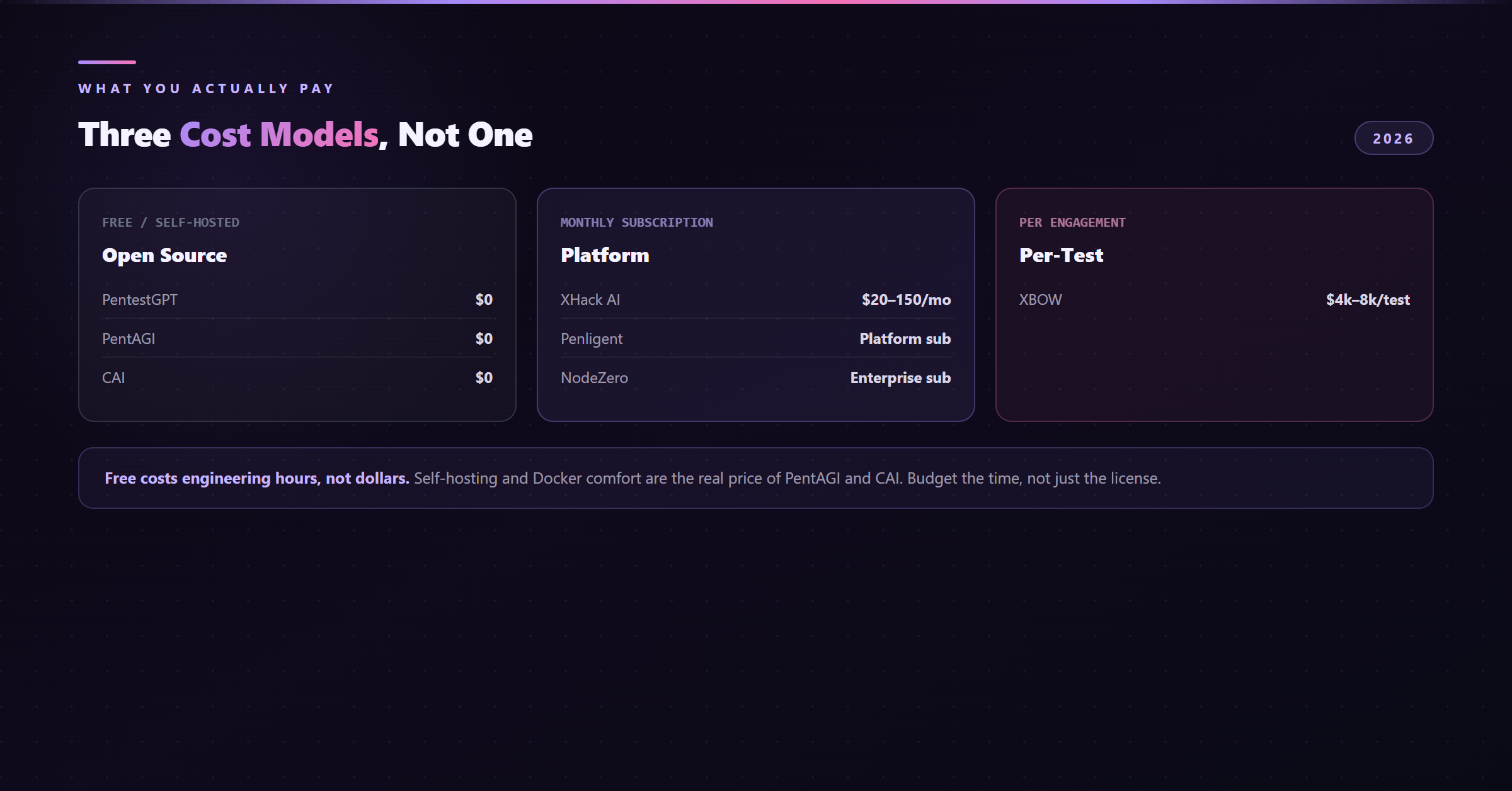Select the 'Platform' card title
The width and height of the screenshot is (1512, 791).
point(605,255)
